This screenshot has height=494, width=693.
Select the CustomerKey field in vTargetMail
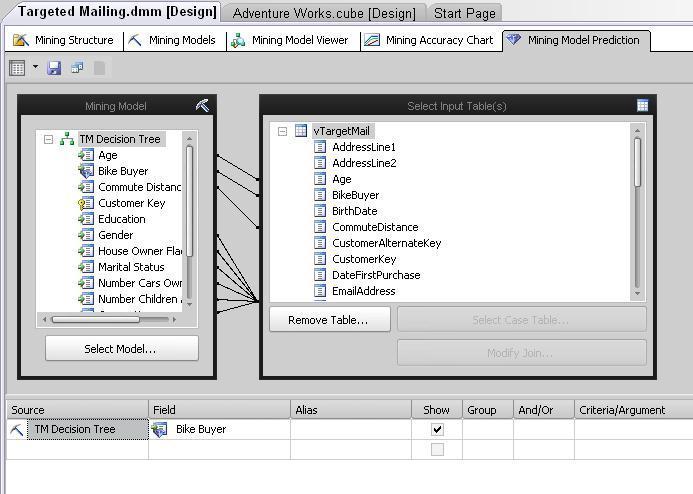pyautogui.click(x=364, y=259)
